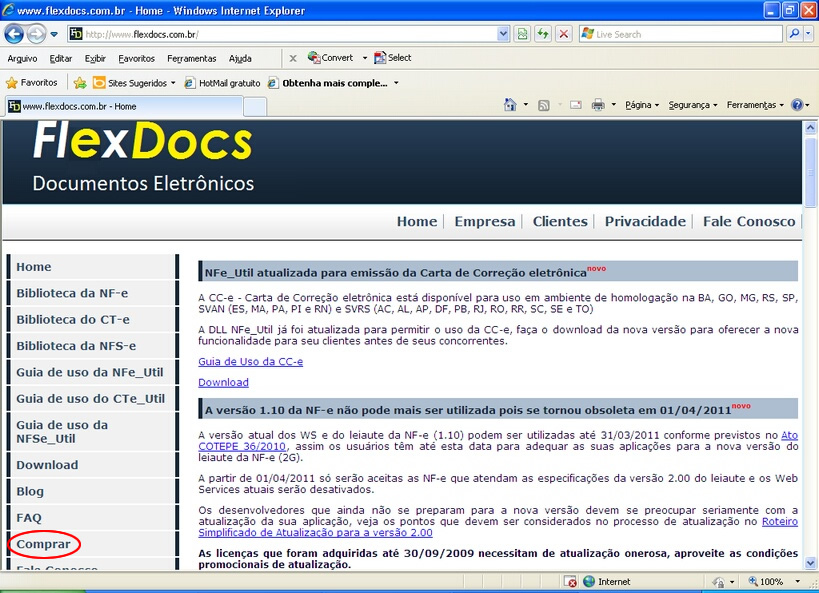This screenshot has width=819, height=593.
Task: Click the Read Mail envelope icon
Action: (x=574, y=104)
